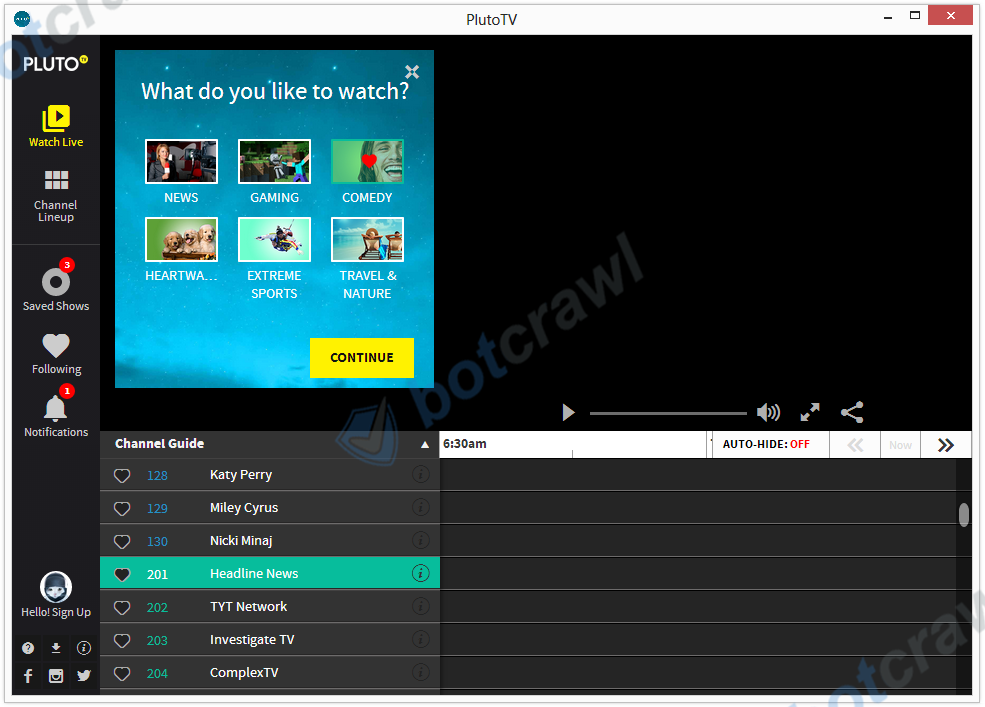Select the HEARTWARMING puppies thumbnail

pyautogui.click(x=182, y=239)
